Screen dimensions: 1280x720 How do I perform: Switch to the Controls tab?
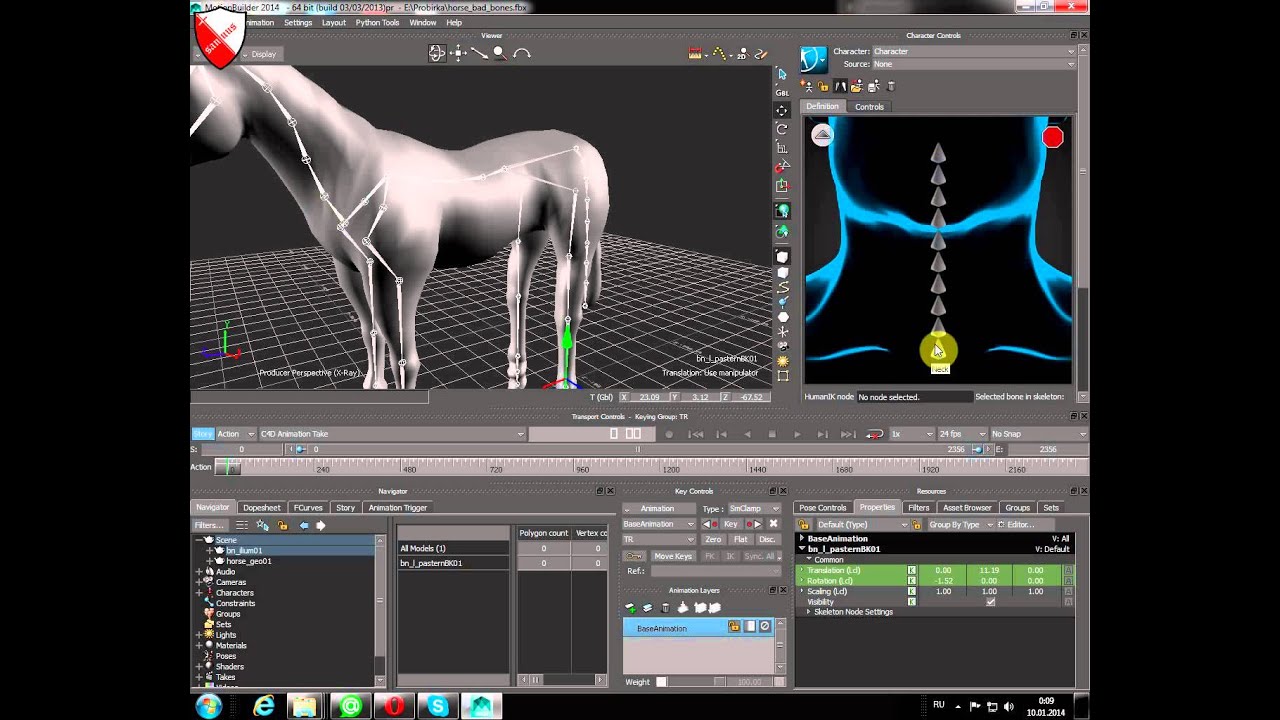pos(869,106)
